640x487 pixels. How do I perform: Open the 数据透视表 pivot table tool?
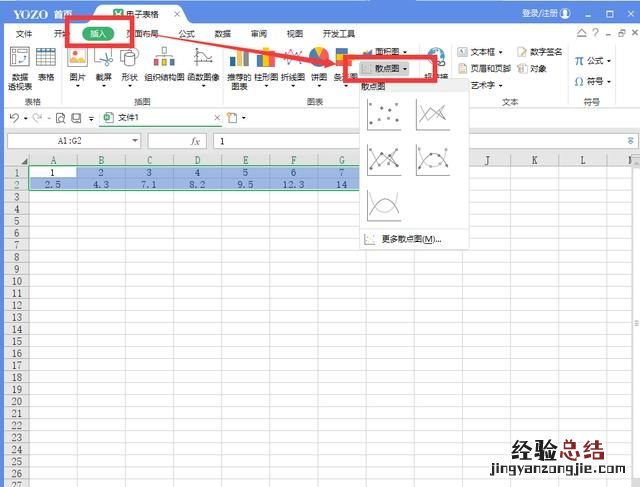(x=20, y=68)
